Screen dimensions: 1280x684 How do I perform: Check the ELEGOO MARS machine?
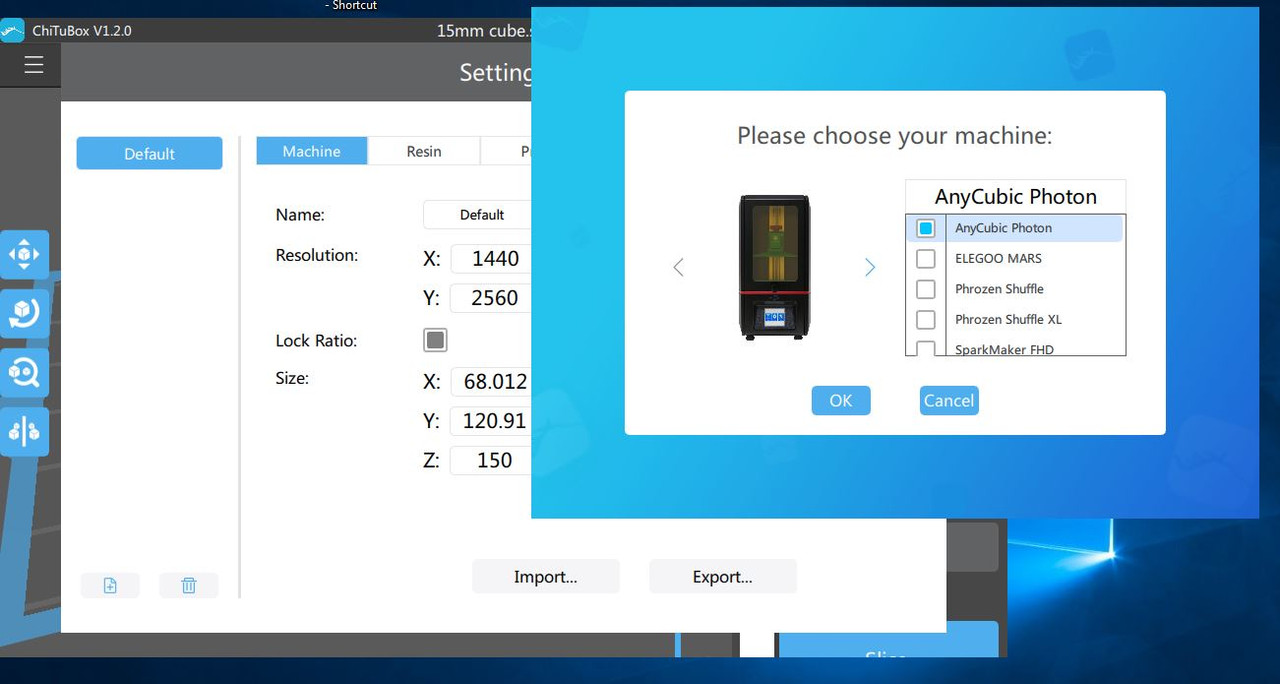[x=925, y=258]
